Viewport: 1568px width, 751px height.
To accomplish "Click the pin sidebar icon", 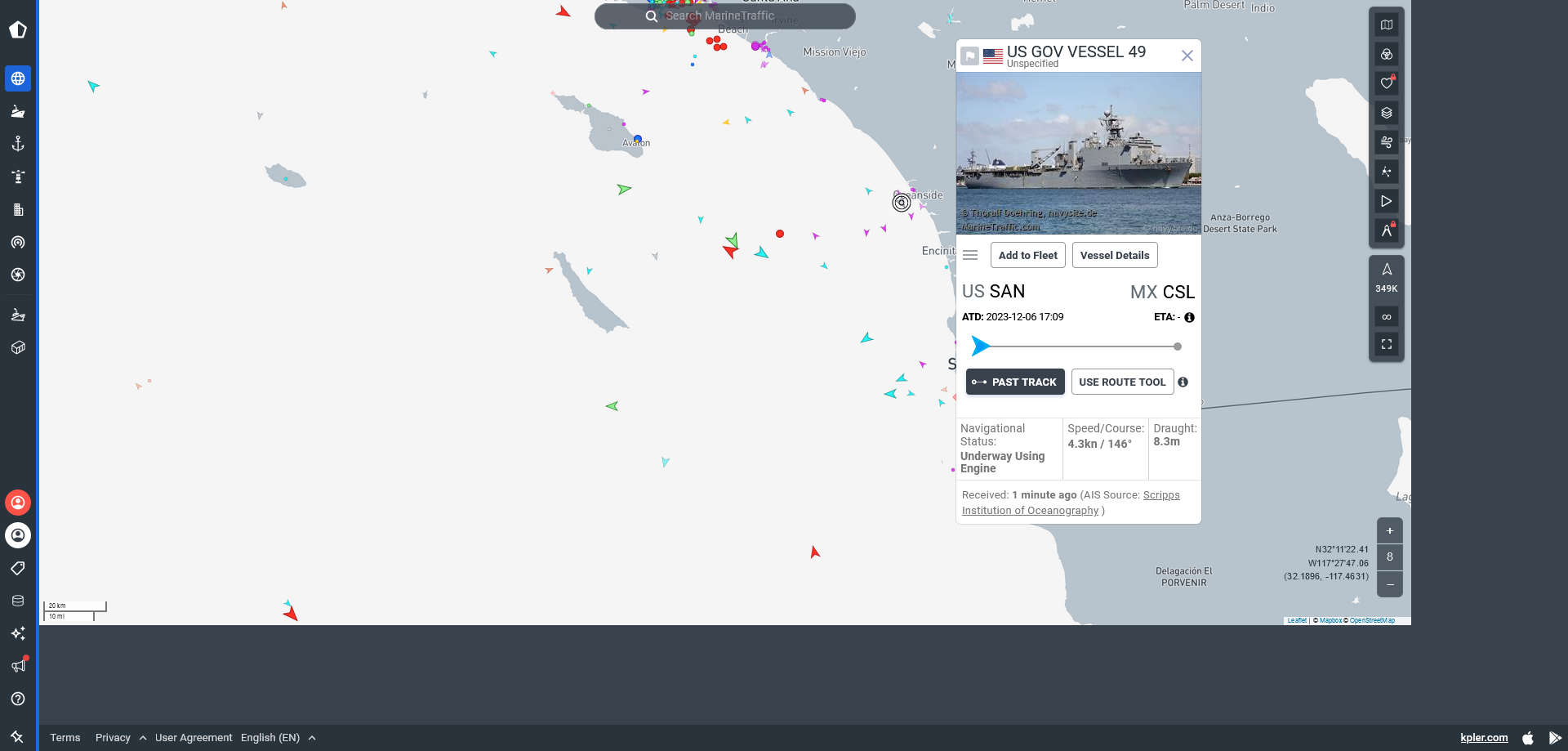I will point(17,736).
